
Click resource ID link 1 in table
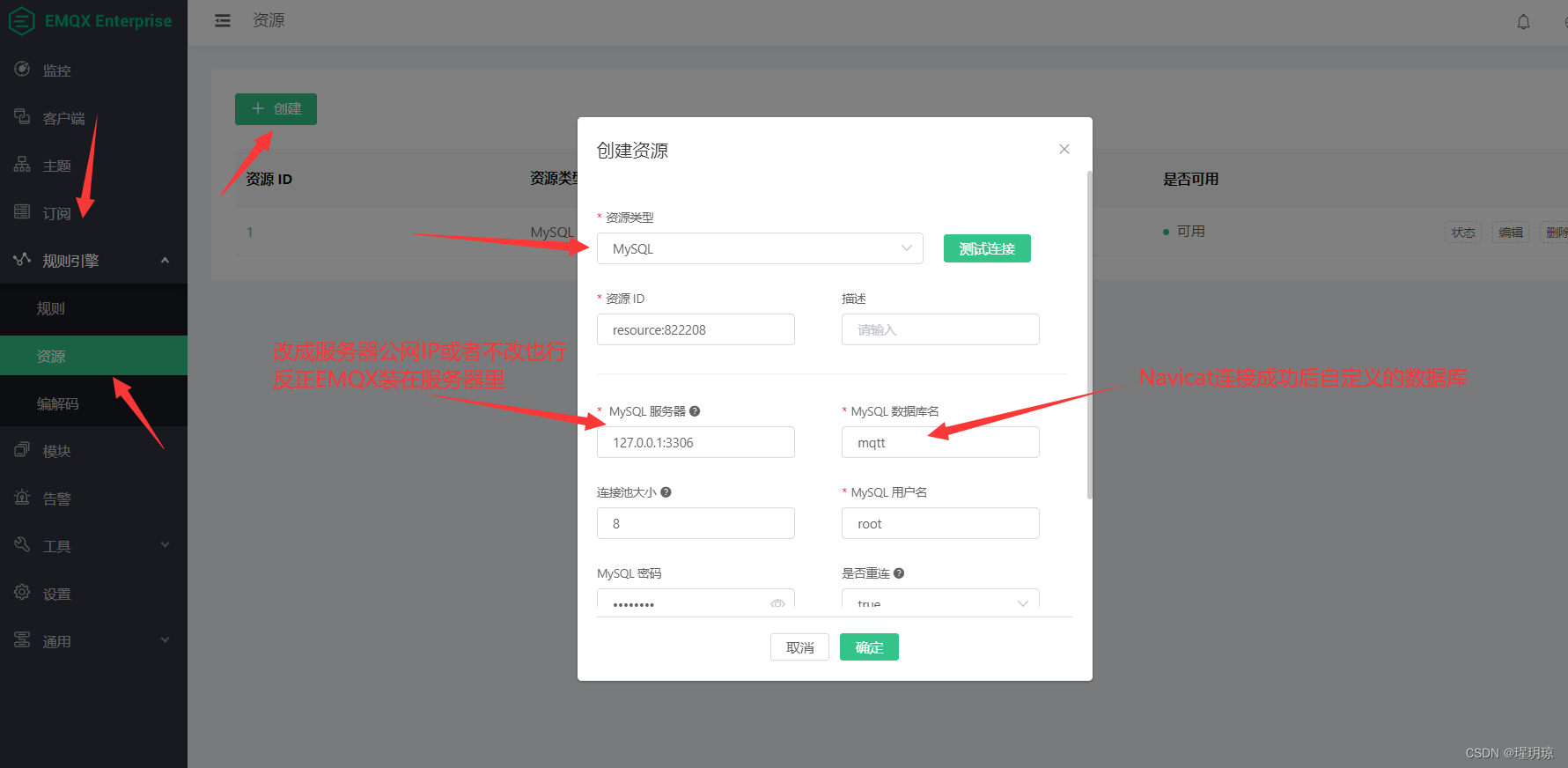tap(250, 233)
